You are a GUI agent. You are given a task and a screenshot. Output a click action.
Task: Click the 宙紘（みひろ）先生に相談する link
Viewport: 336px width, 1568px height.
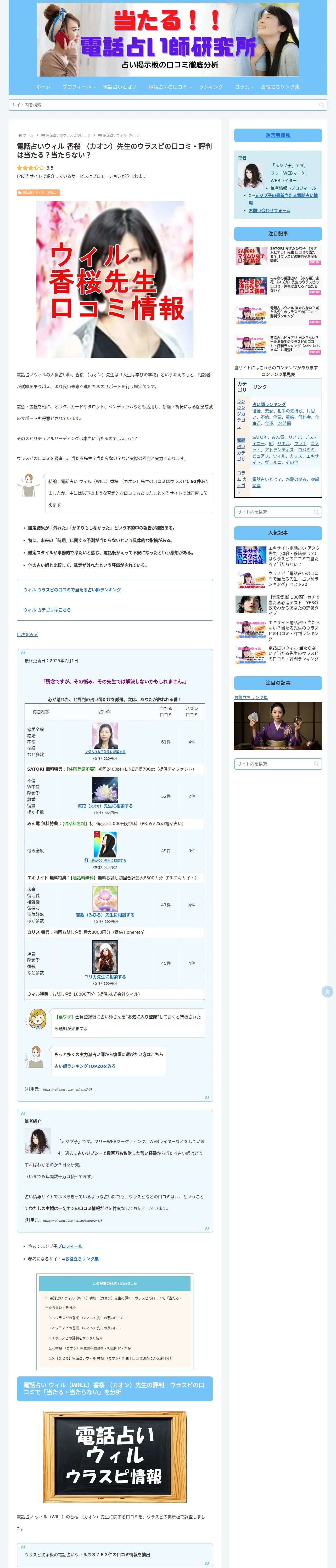[105, 915]
